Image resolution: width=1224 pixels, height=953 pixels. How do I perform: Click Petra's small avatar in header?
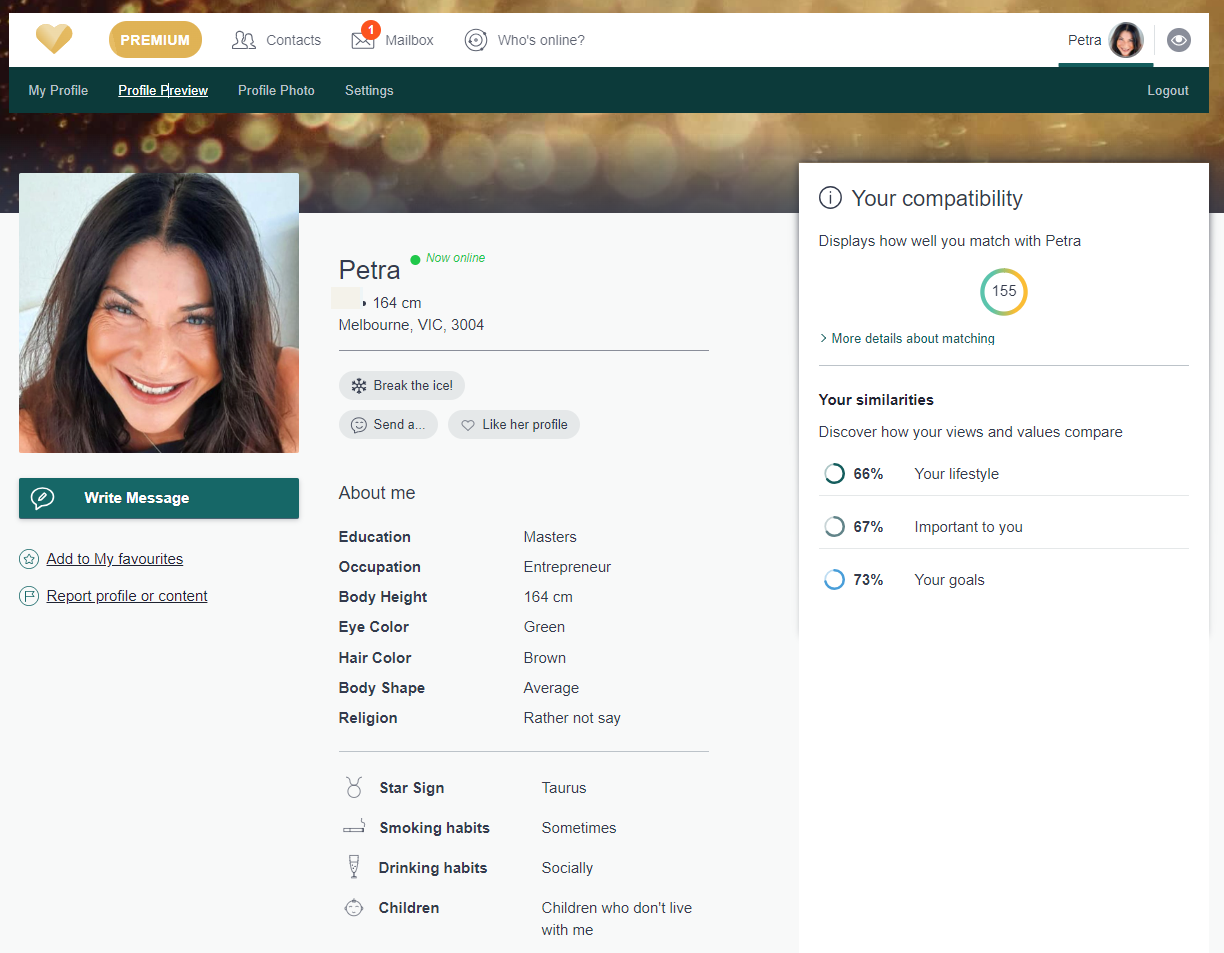[1126, 40]
